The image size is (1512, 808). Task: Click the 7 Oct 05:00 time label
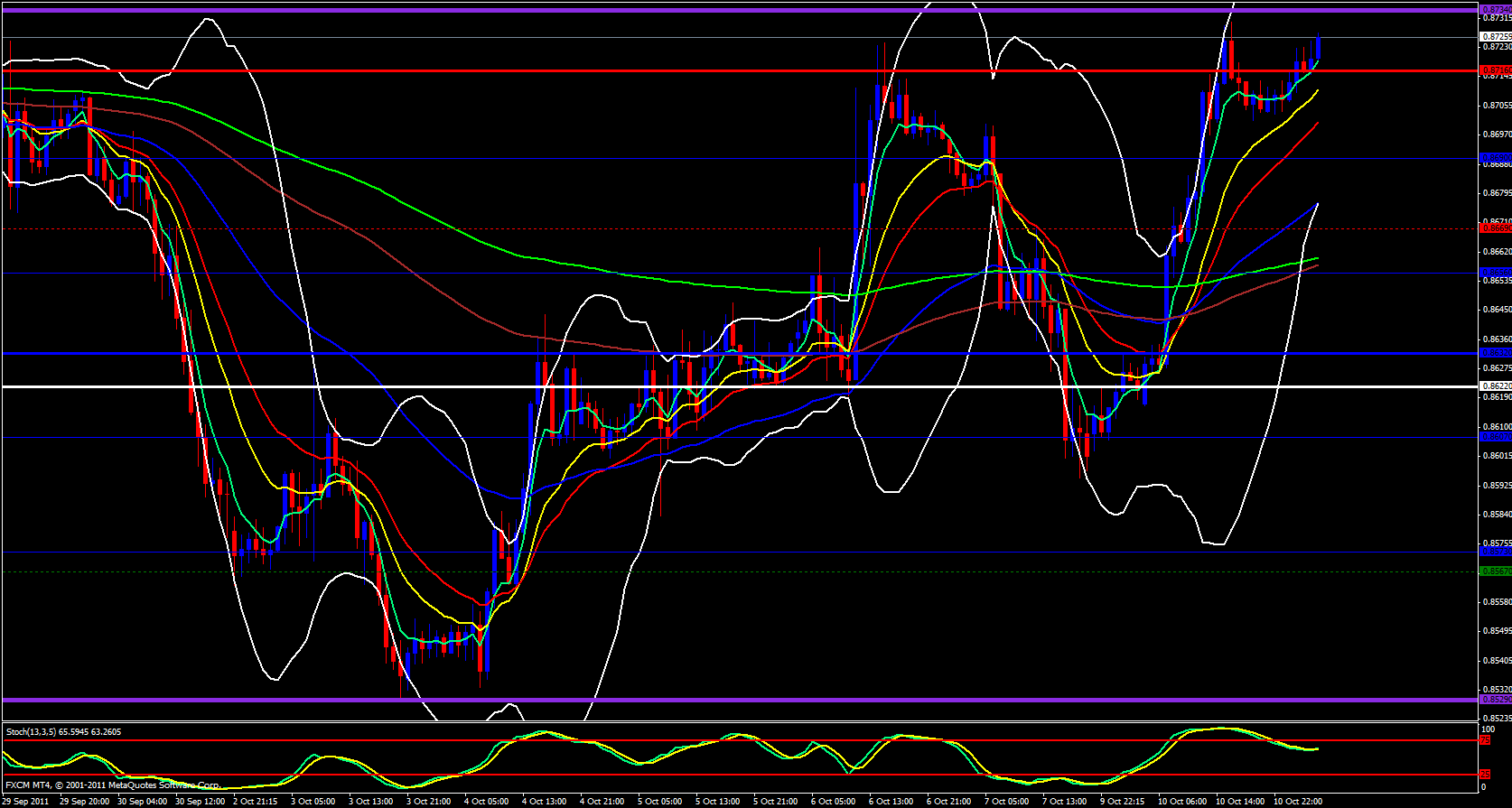1007,802
